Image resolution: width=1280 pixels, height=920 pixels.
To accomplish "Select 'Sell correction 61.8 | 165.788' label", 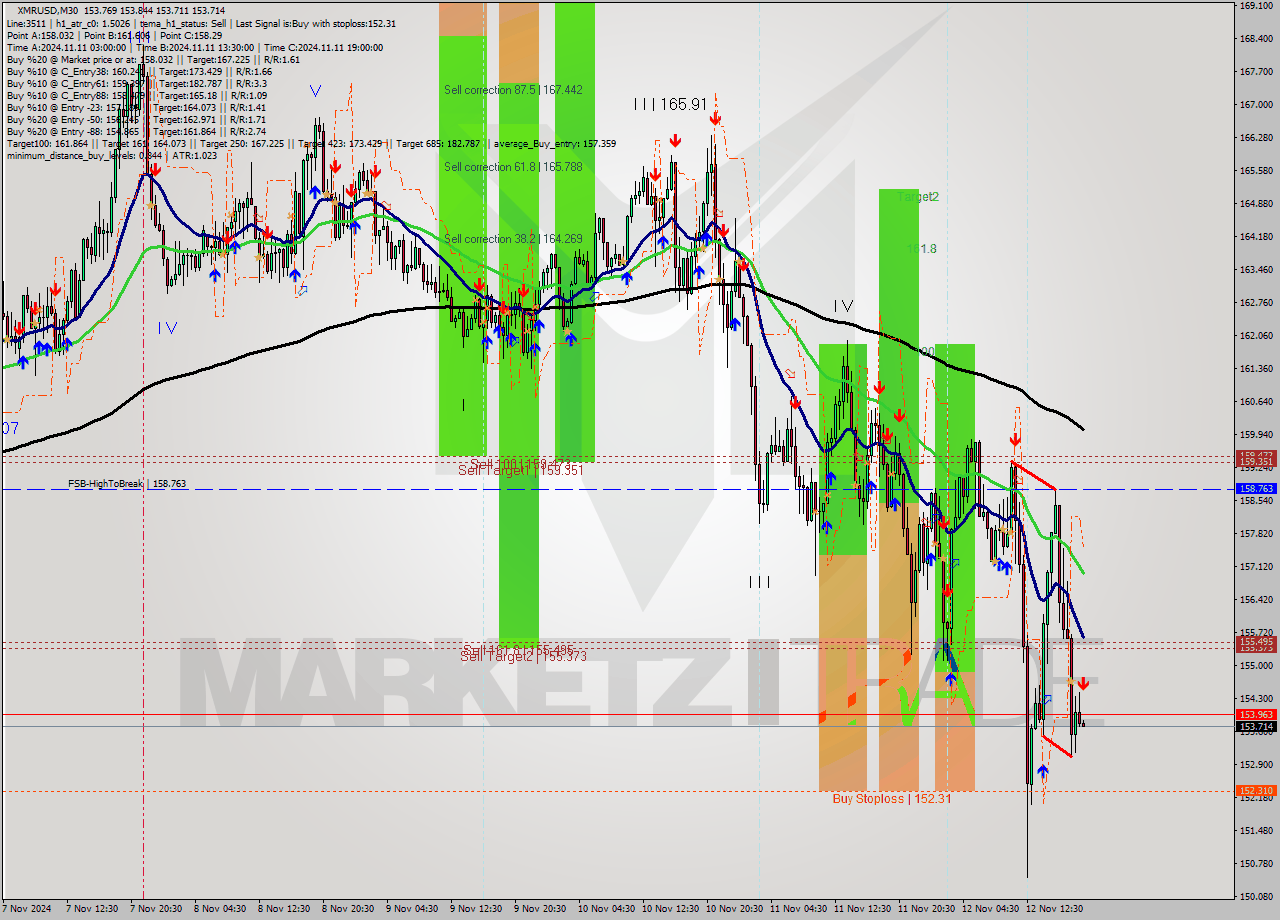I will (x=513, y=167).
